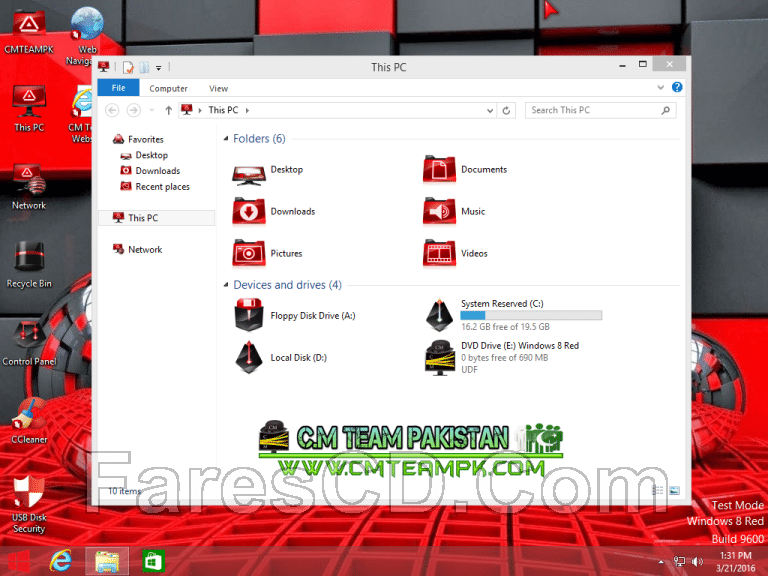Open CMTEAMPK desktop shortcut
The height and width of the screenshot is (576, 768).
tap(29, 32)
